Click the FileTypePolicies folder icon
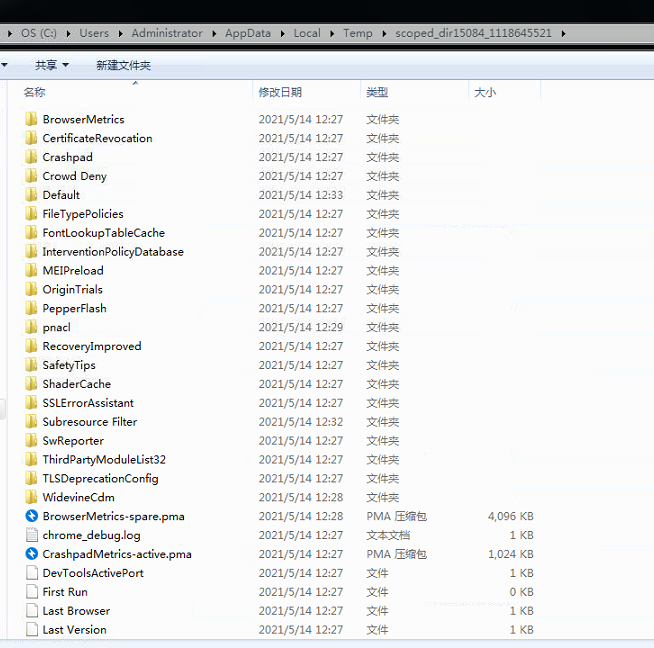 coord(31,213)
